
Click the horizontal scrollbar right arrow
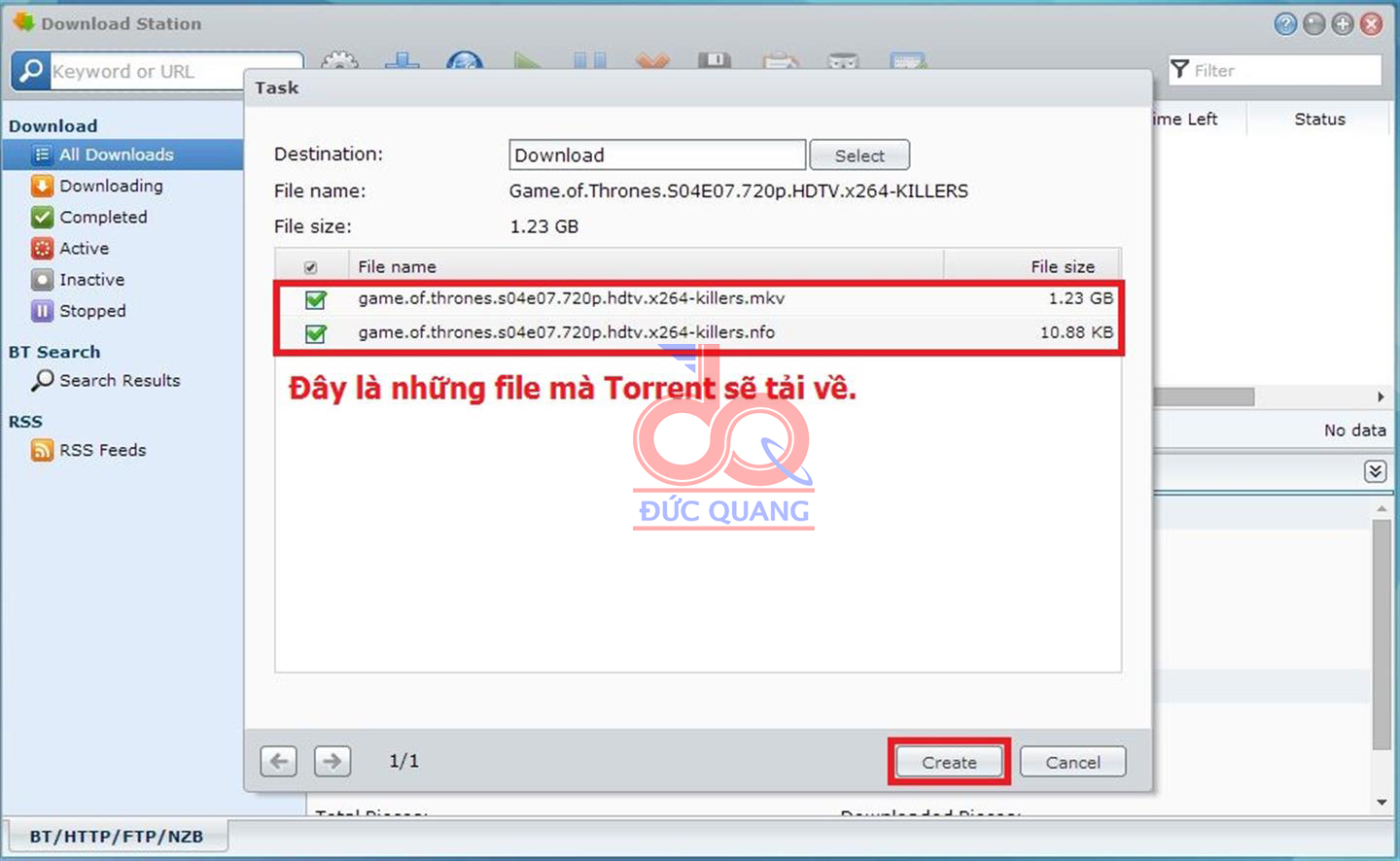pyautogui.click(x=1381, y=397)
